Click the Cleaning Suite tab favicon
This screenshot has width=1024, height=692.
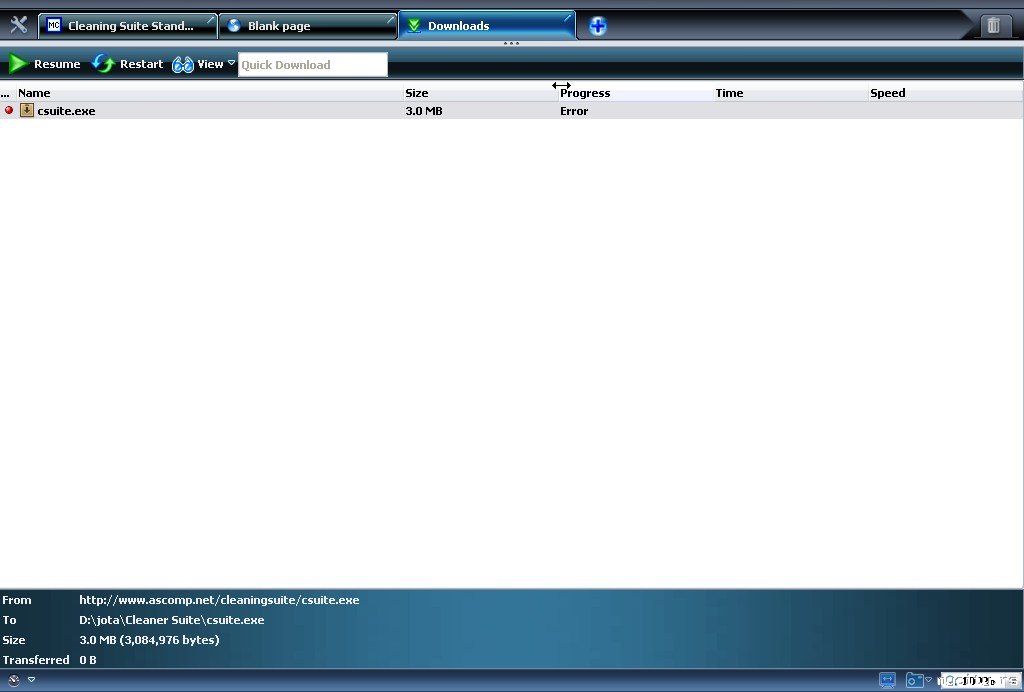54,25
